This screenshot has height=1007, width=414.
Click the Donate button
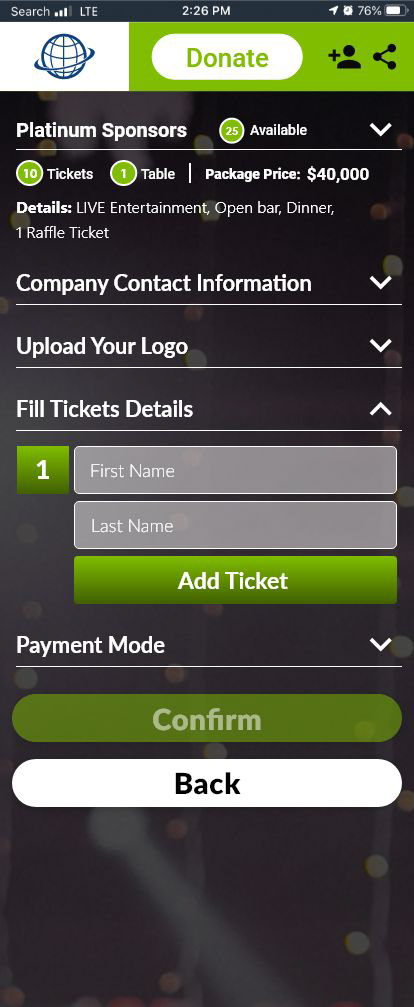click(x=227, y=57)
